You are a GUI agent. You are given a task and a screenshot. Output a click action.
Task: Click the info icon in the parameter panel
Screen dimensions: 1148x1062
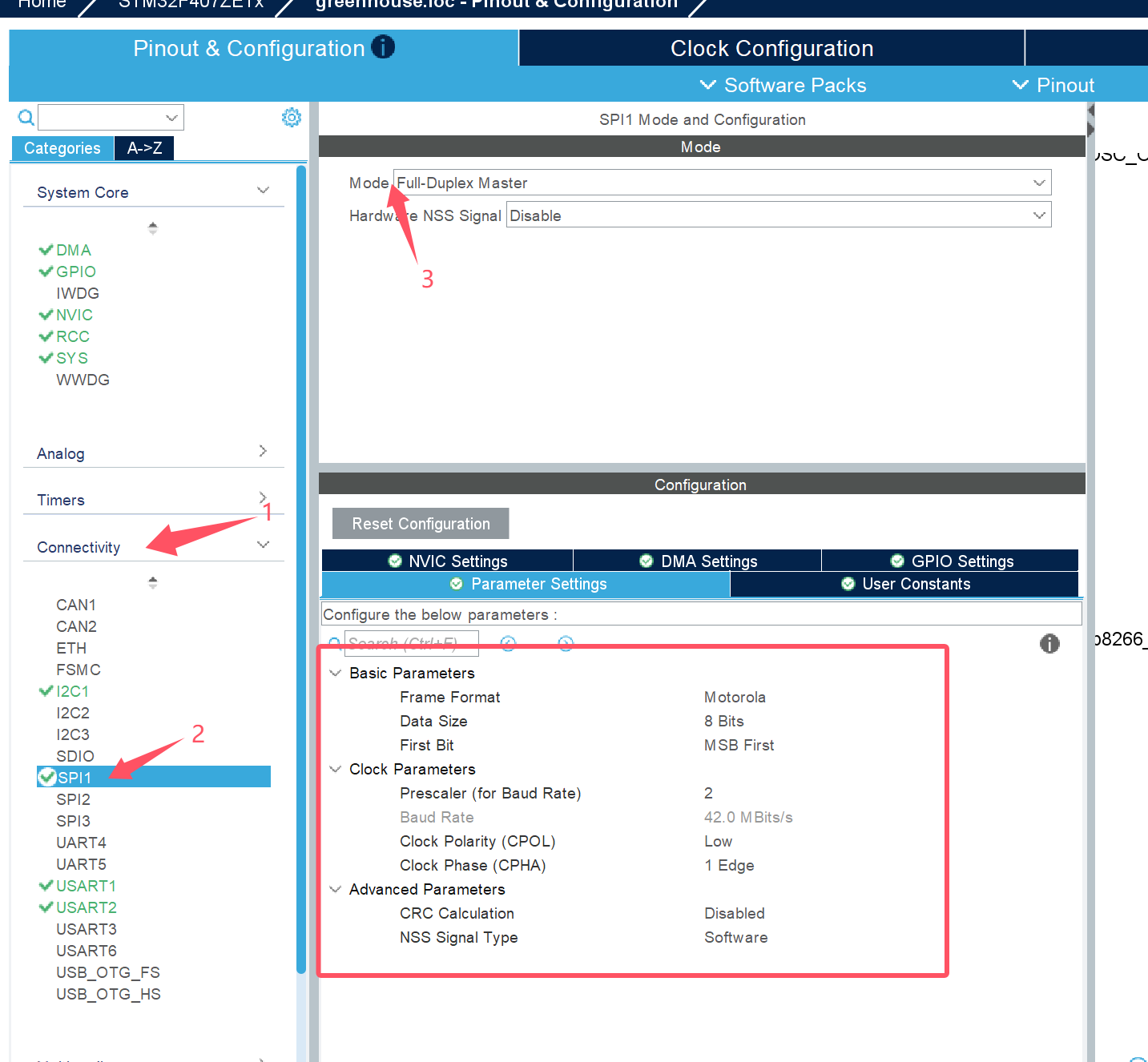coord(1049,643)
